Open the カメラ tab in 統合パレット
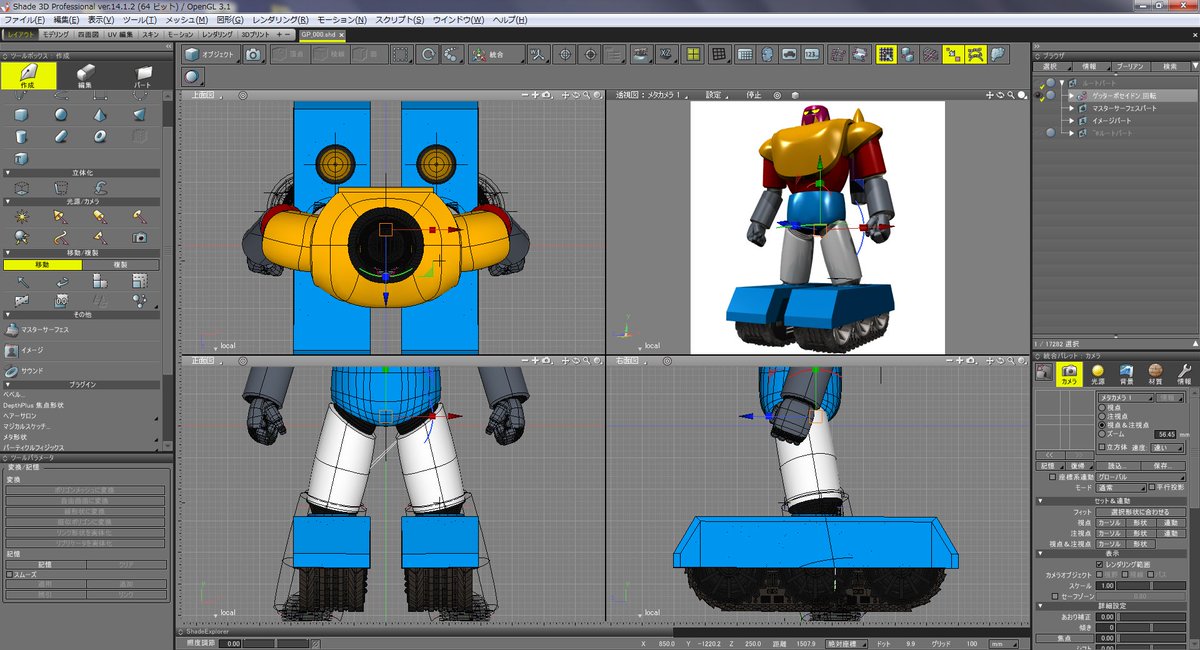Viewport: 1200px width, 650px height. point(1069,374)
